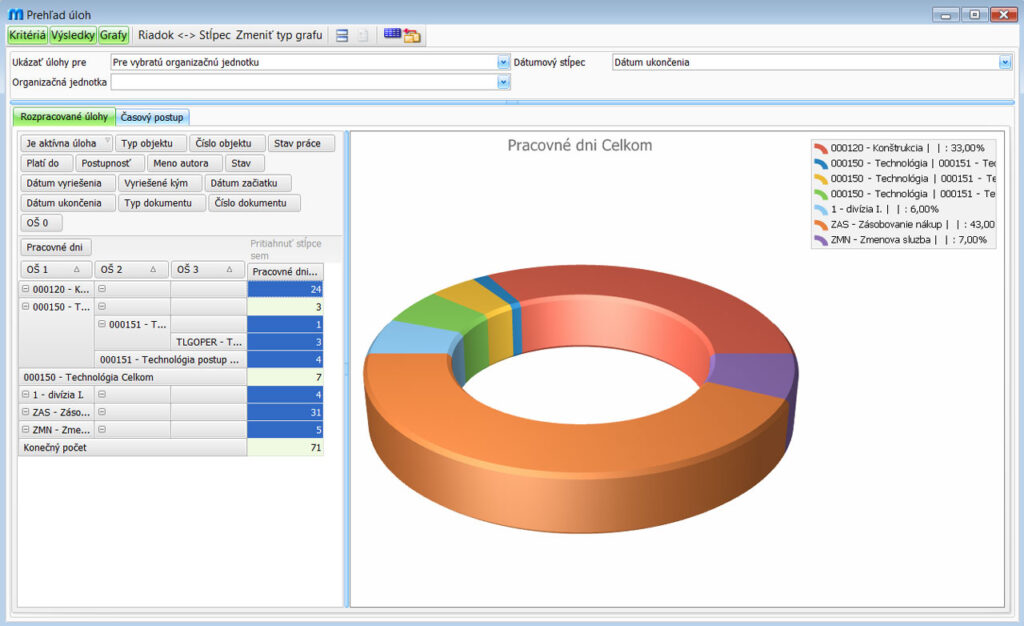Toggle the Kritériá green button

point(27,35)
